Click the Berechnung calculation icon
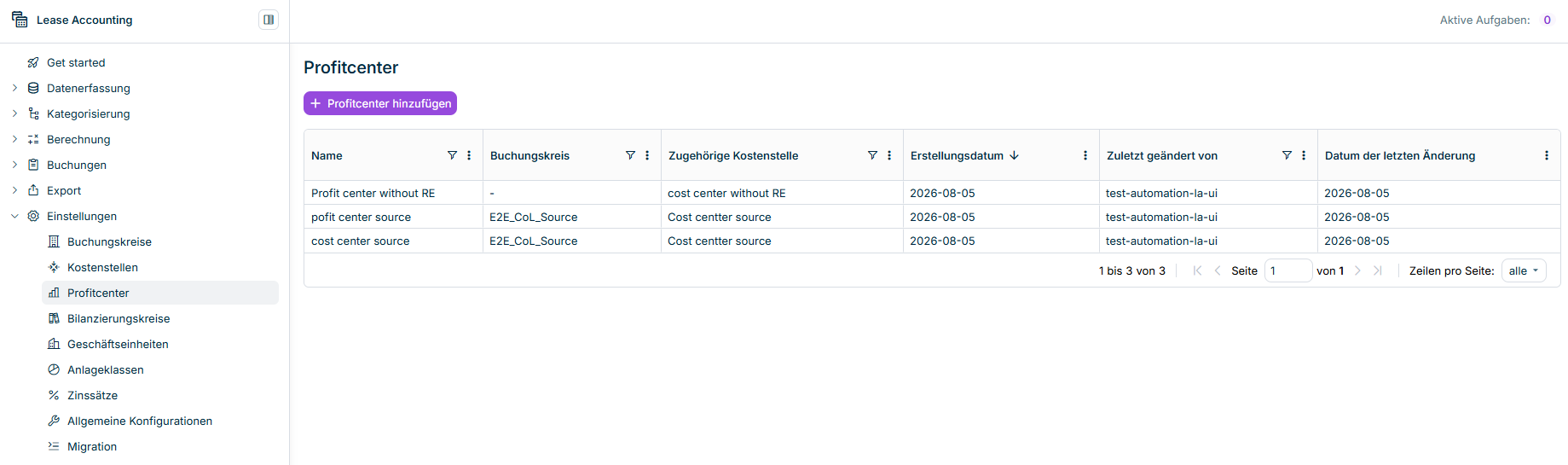Viewport: 1568px width, 465px height. pyautogui.click(x=33, y=139)
